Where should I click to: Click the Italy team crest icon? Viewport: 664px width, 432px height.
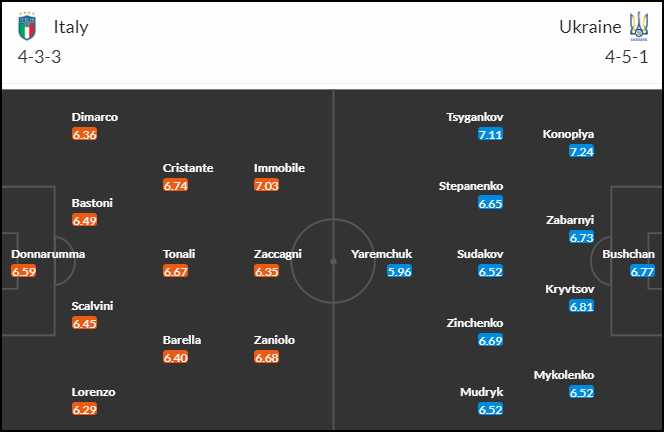tap(27, 26)
